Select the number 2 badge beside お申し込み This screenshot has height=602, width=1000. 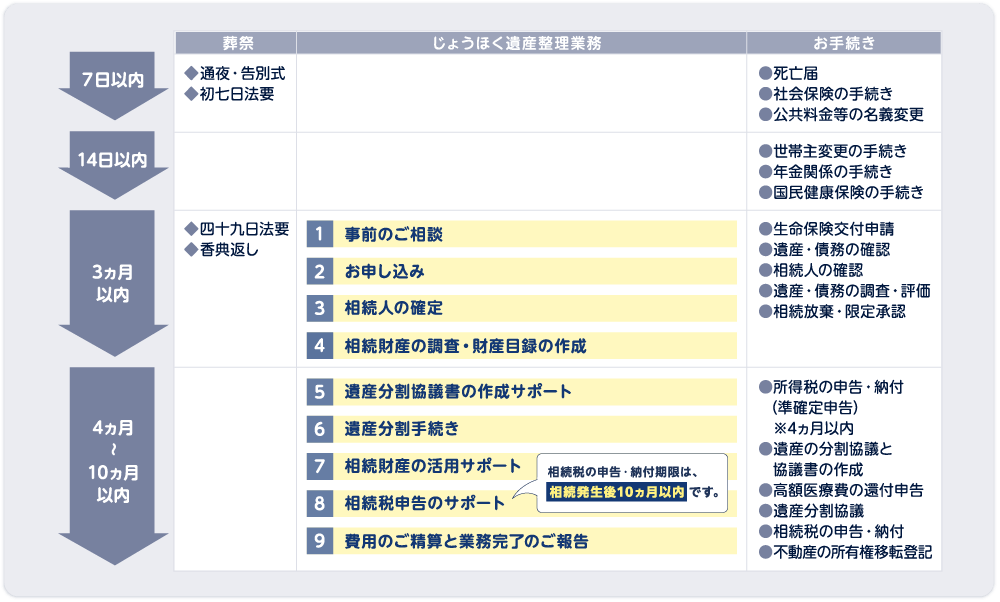318,271
